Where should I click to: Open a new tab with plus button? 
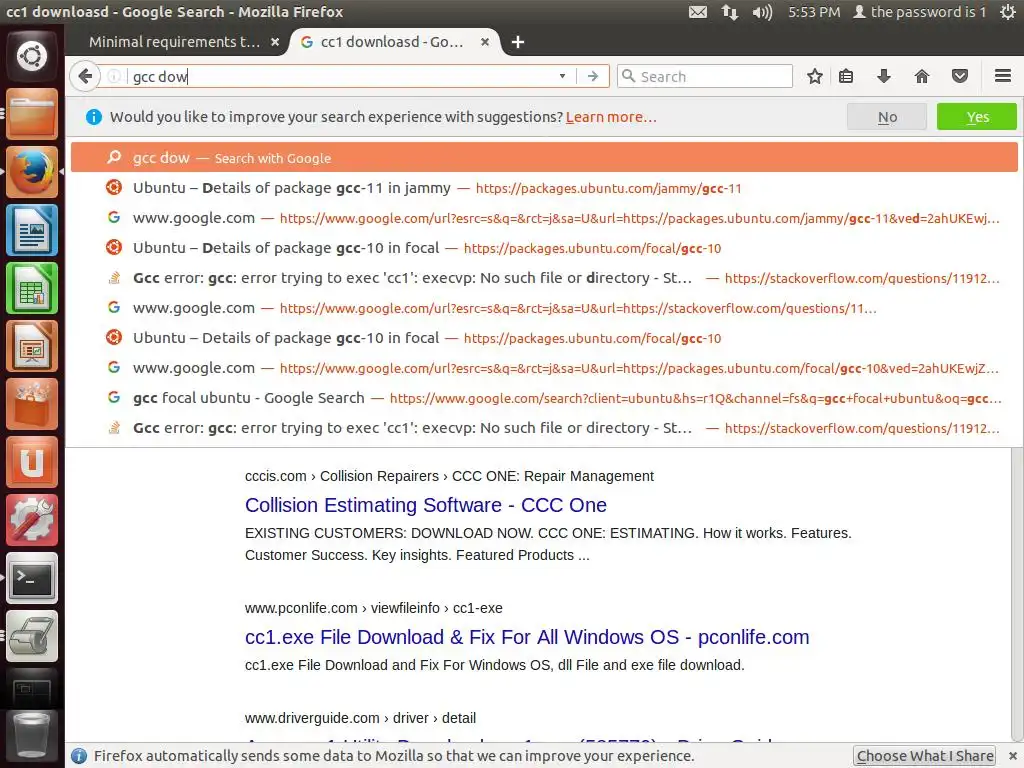pyautogui.click(x=518, y=42)
